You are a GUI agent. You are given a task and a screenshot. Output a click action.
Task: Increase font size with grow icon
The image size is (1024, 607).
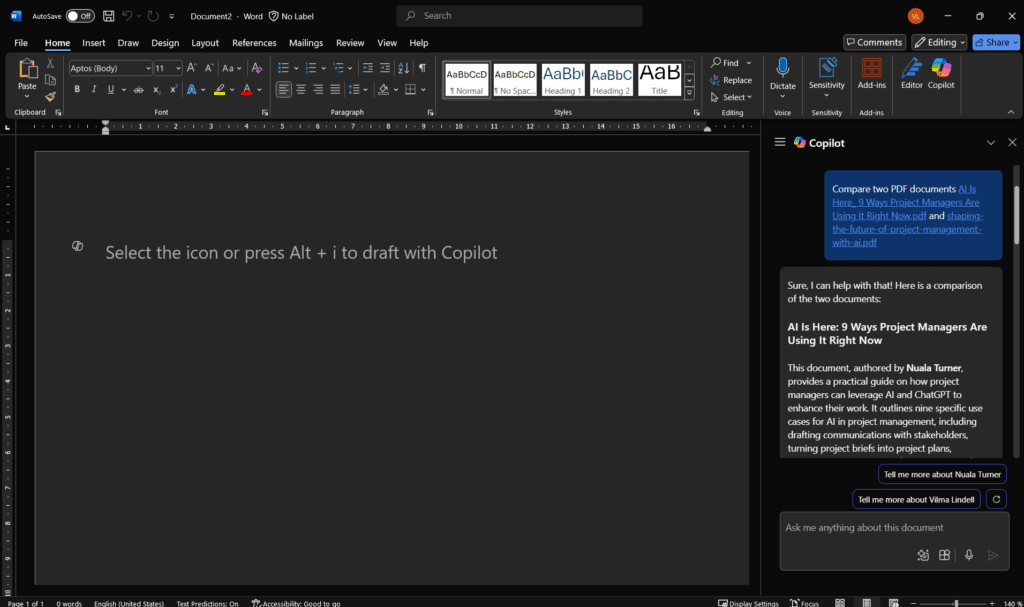tap(191, 68)
